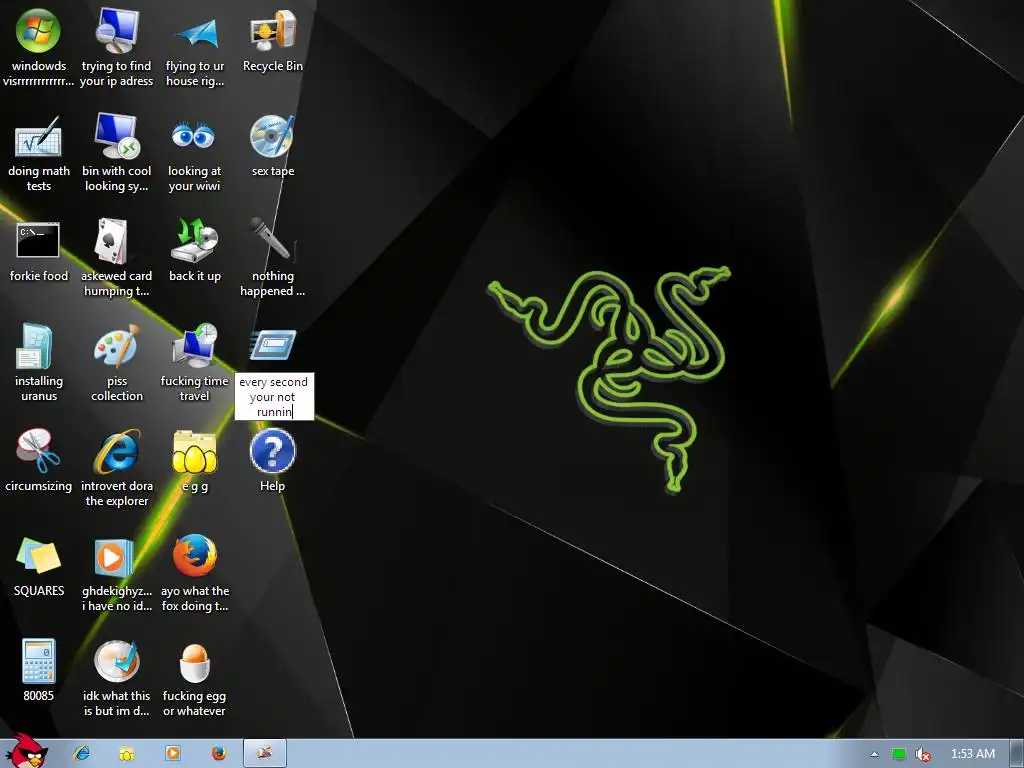Select the 'doing math tests' icon
This screenshot has width=1024, height=768.
39,136
